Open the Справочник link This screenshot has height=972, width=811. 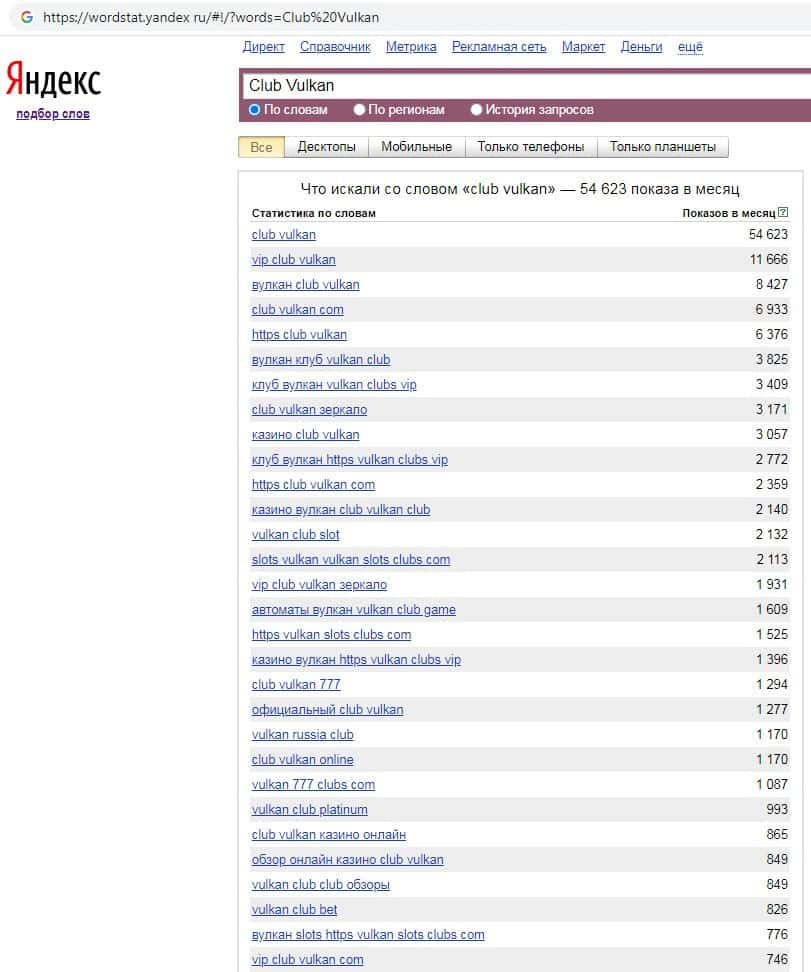click(335, 46)
